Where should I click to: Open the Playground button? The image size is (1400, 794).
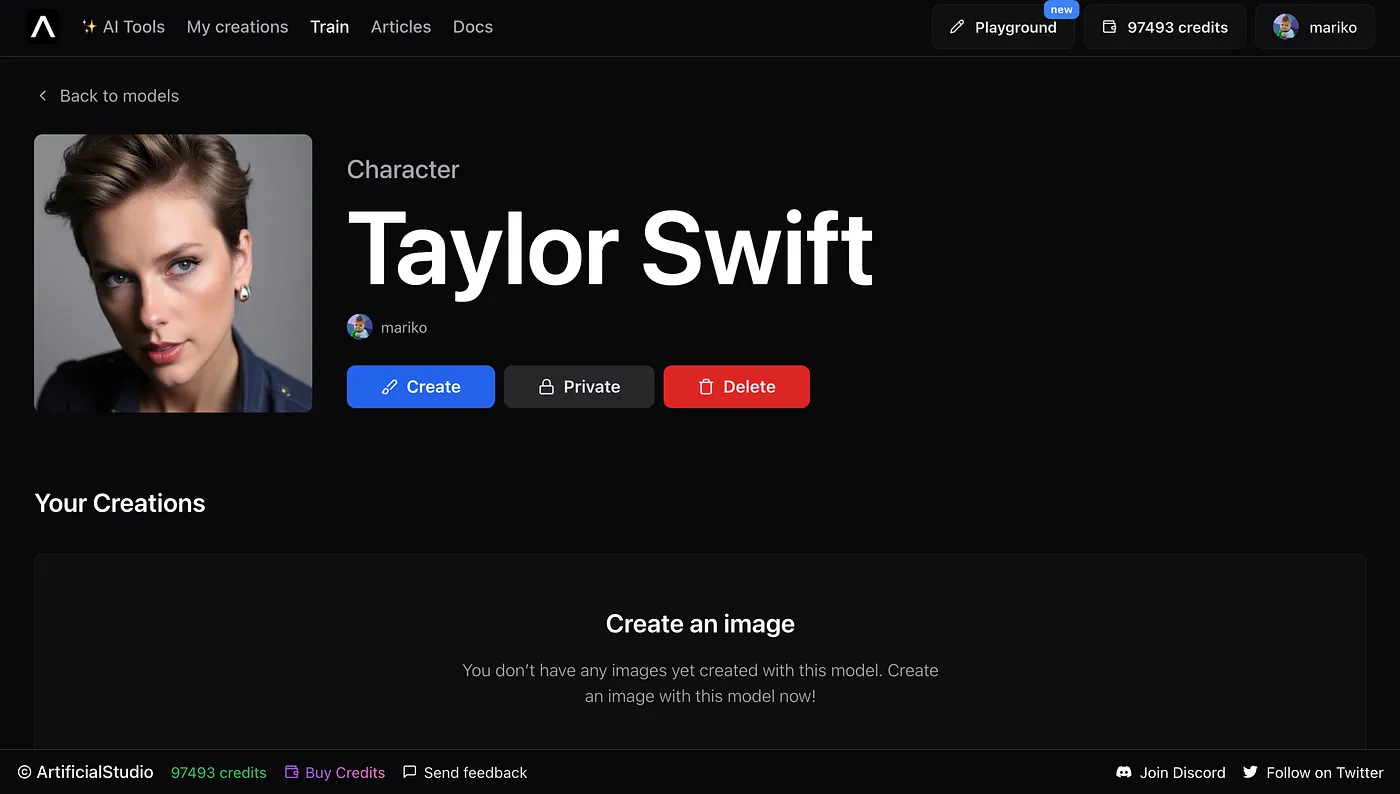1003,27
